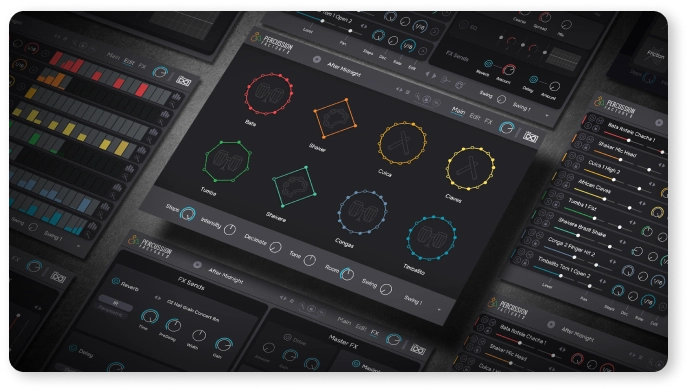Click the blue Congas instrument circle

pyautogui.click(x=362, y=212)
